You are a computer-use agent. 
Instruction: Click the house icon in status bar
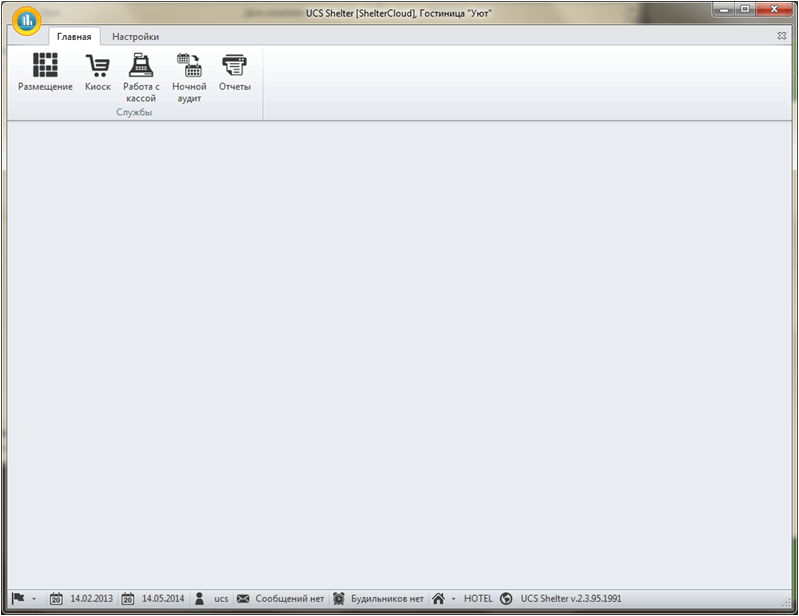pos(438,599)
